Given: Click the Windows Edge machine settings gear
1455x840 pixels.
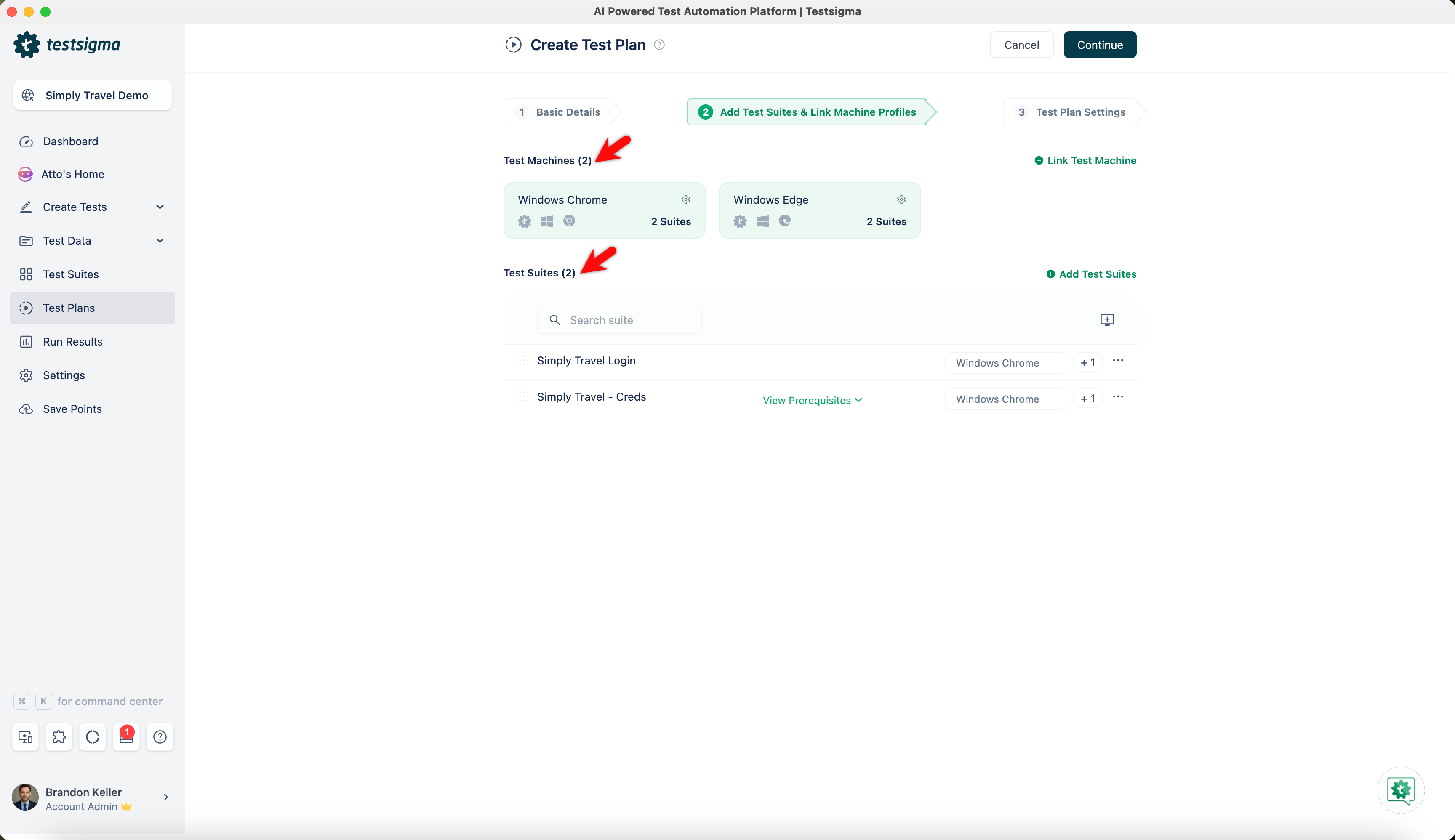Looking at the screenshot, I should 901,199.
